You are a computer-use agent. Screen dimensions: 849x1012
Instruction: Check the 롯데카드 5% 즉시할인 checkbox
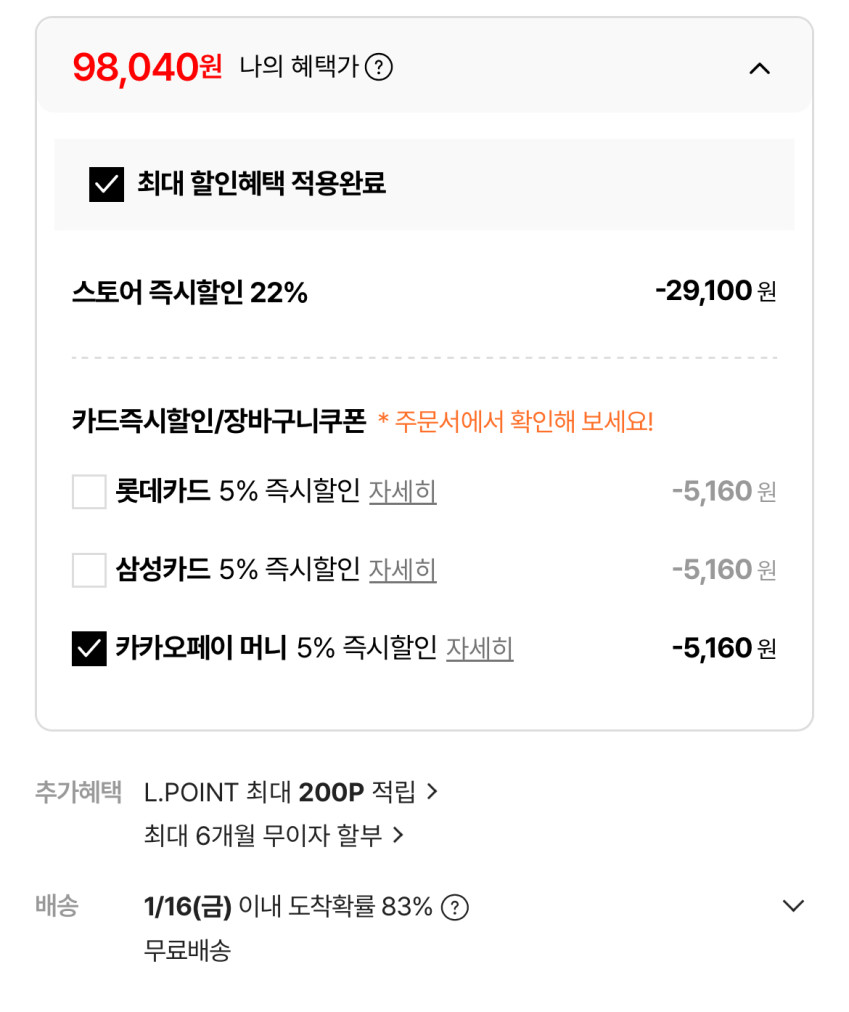[89, 492]
